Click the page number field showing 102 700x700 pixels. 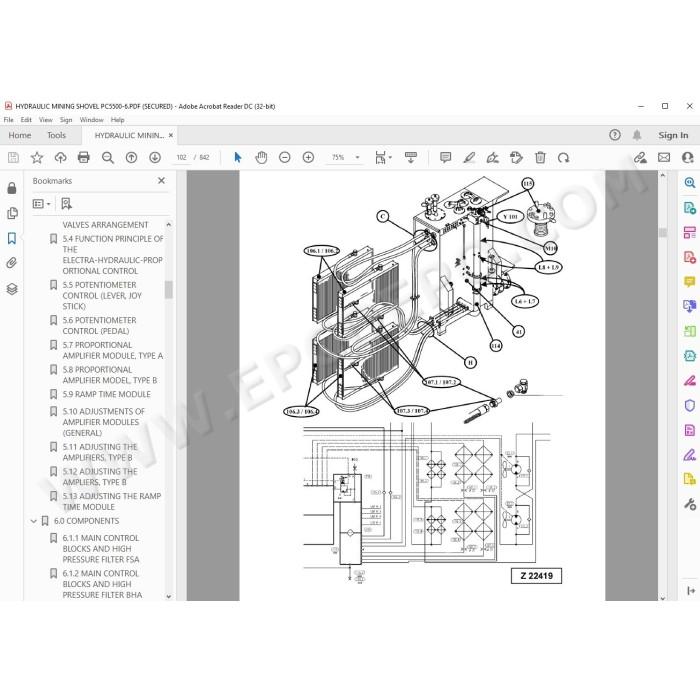point(181,157)
